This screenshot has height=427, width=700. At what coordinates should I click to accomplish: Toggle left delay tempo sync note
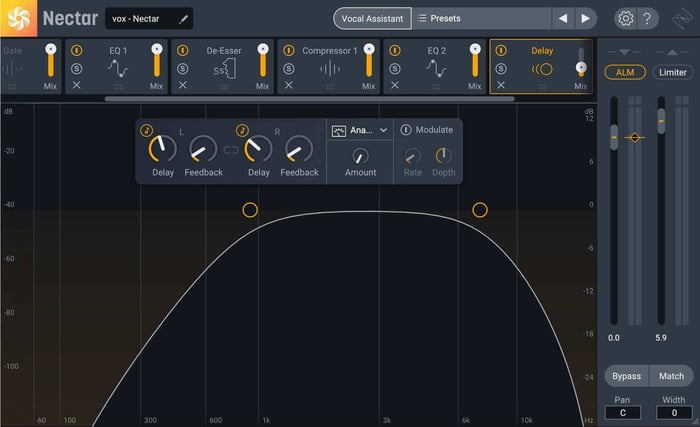pos(146,130)
